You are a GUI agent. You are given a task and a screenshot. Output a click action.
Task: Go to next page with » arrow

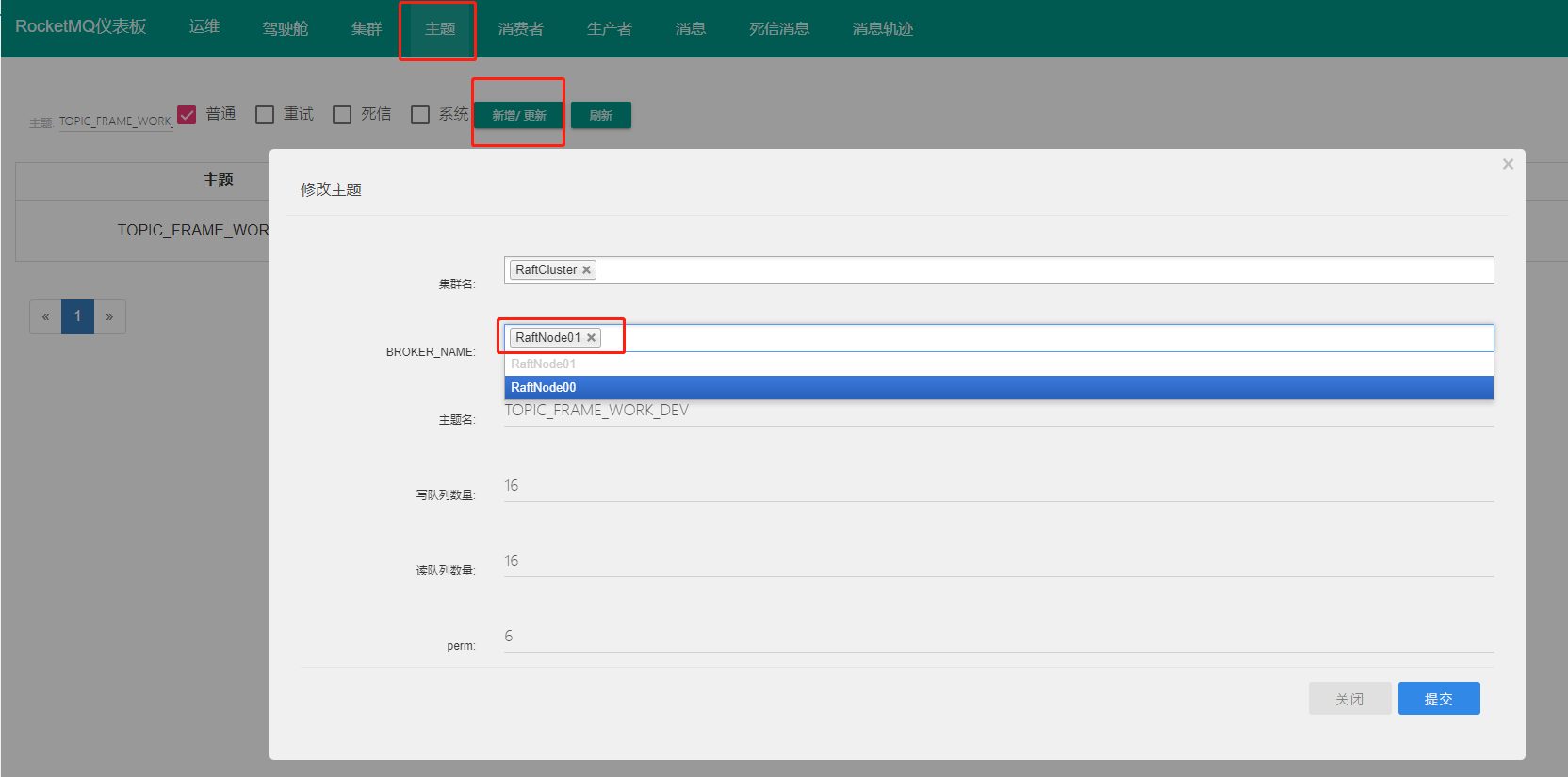[109, 316]
